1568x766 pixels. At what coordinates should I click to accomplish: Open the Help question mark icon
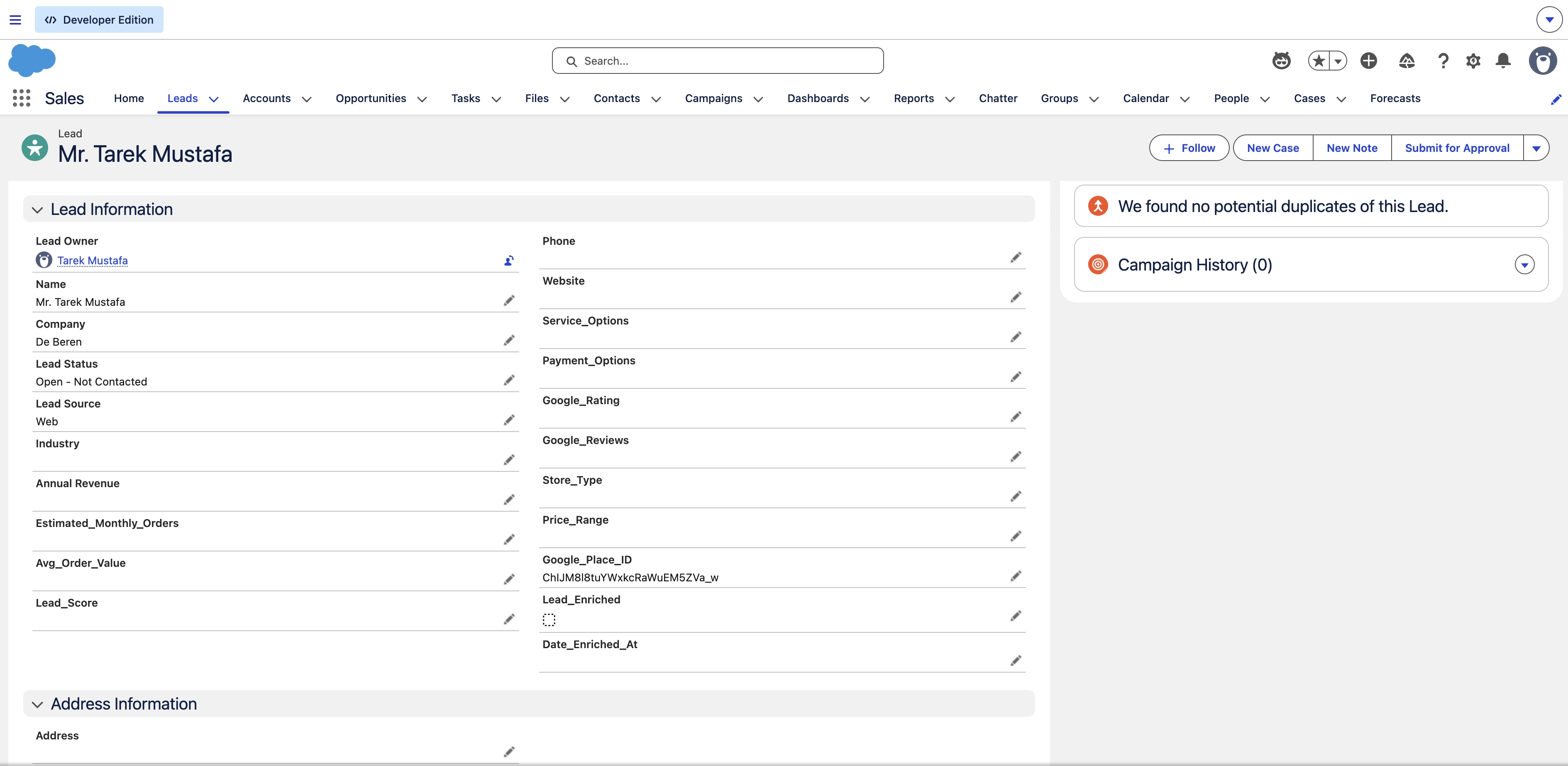[1443, 61]
